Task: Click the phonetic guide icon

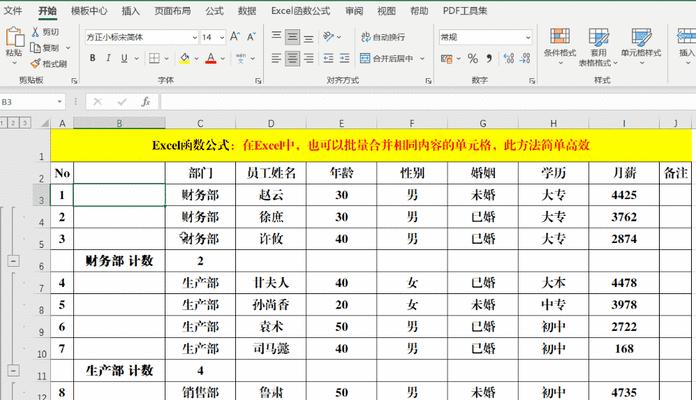Action: (x=241, y=58)
